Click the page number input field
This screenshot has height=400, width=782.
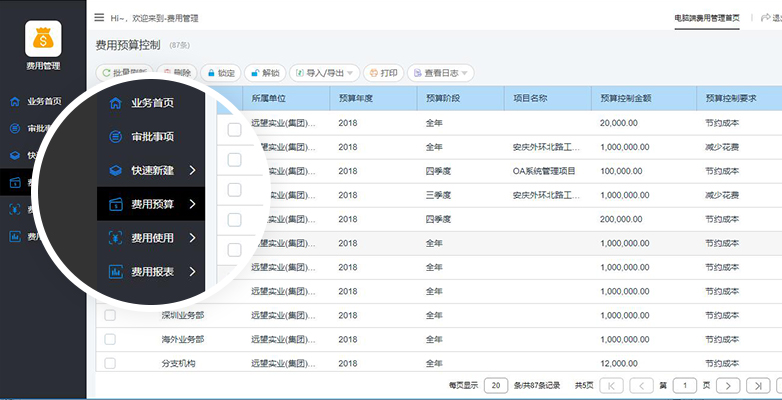click(x=685, y=386)
